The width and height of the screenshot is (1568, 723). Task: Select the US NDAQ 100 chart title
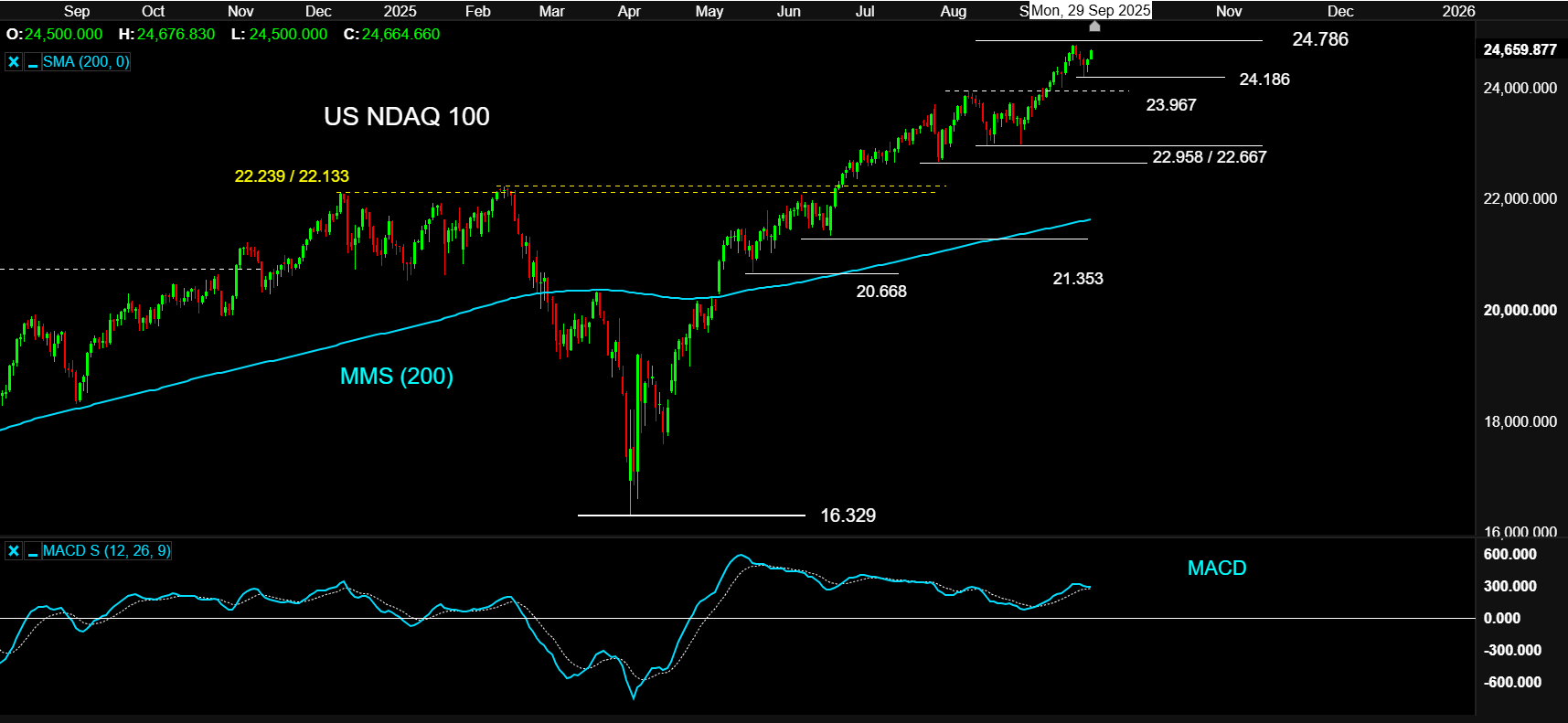[x=407, y=116]
